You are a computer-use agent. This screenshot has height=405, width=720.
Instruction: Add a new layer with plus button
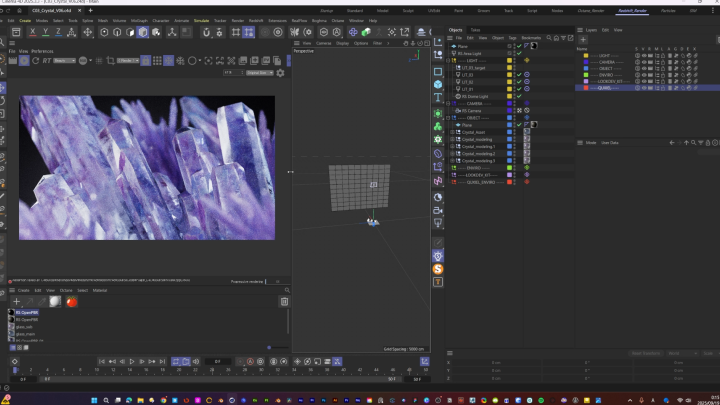pos(583,39)
